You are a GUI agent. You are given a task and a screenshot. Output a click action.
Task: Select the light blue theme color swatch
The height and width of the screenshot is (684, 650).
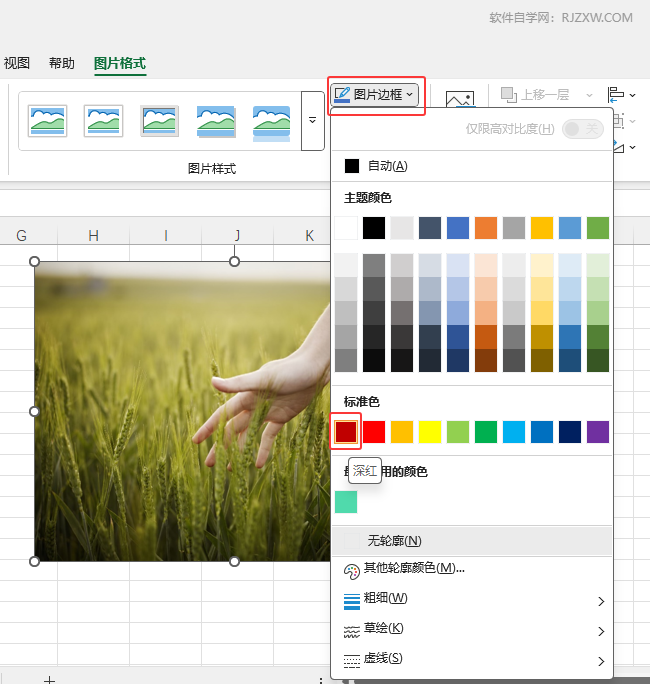(x=570, y=228)
